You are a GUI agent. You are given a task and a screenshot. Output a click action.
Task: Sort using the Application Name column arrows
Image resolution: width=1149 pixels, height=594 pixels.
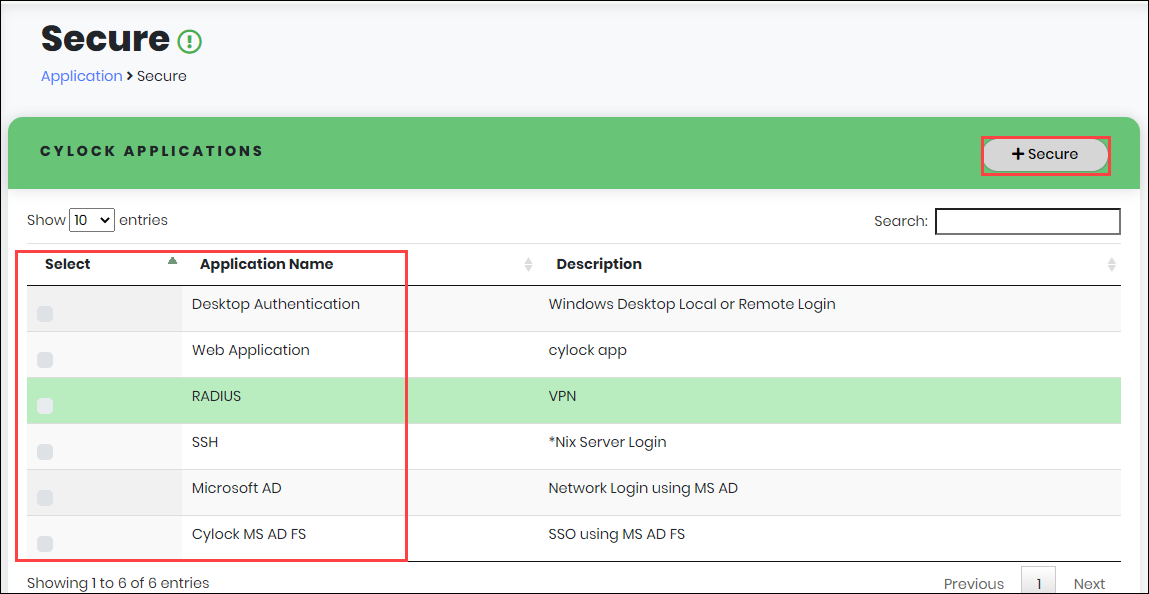(x=528, y=264)
